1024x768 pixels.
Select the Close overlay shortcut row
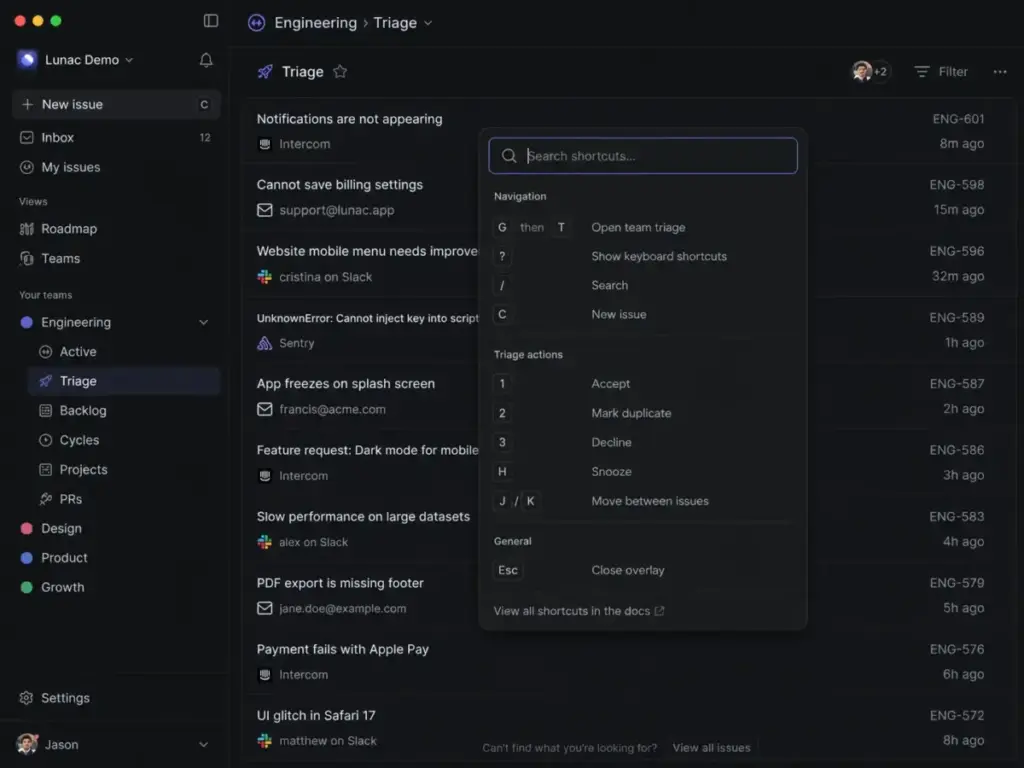click(x=643, y=570)
